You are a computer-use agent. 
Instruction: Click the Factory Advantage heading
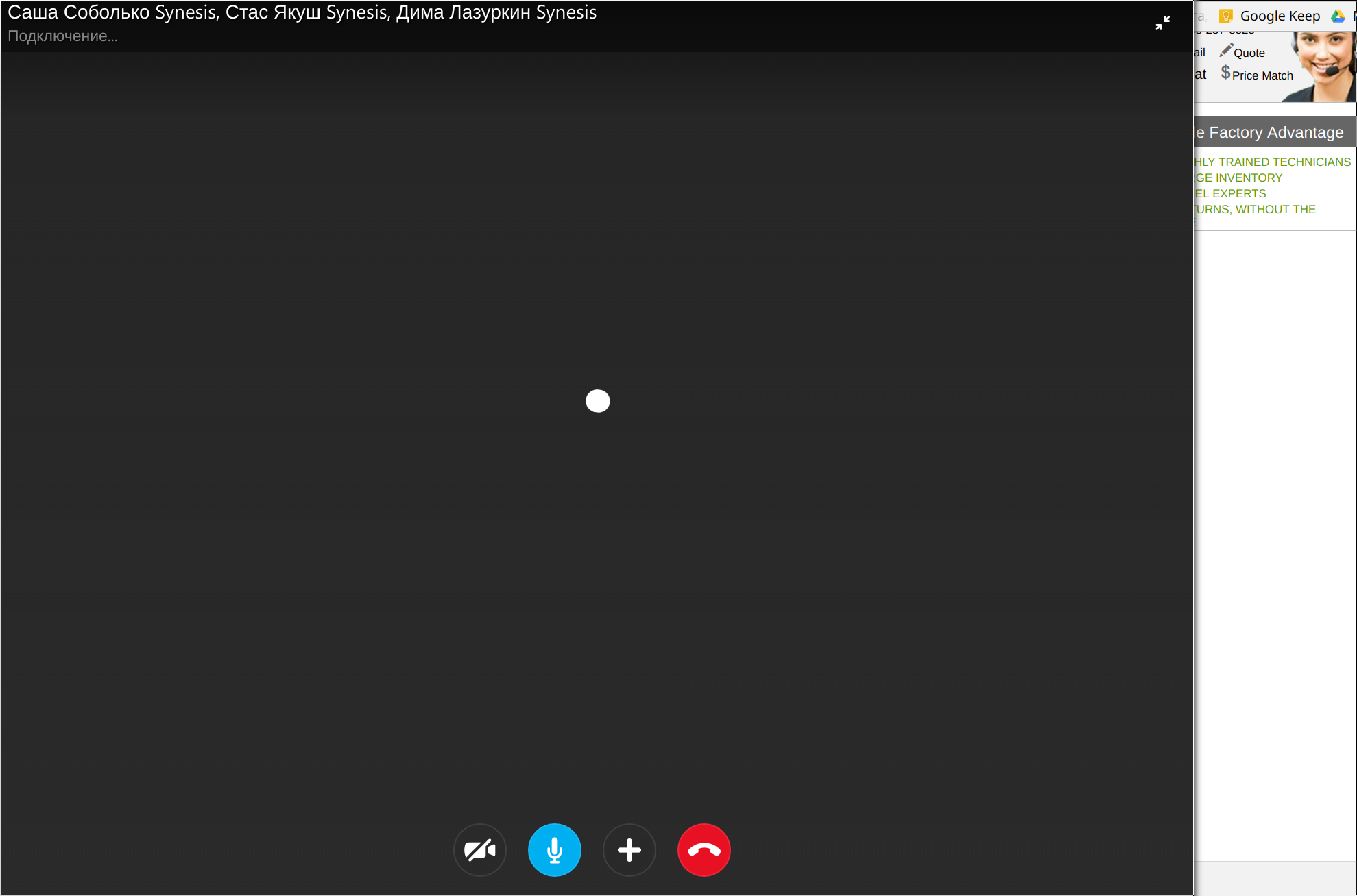(x=1275, y=132)
